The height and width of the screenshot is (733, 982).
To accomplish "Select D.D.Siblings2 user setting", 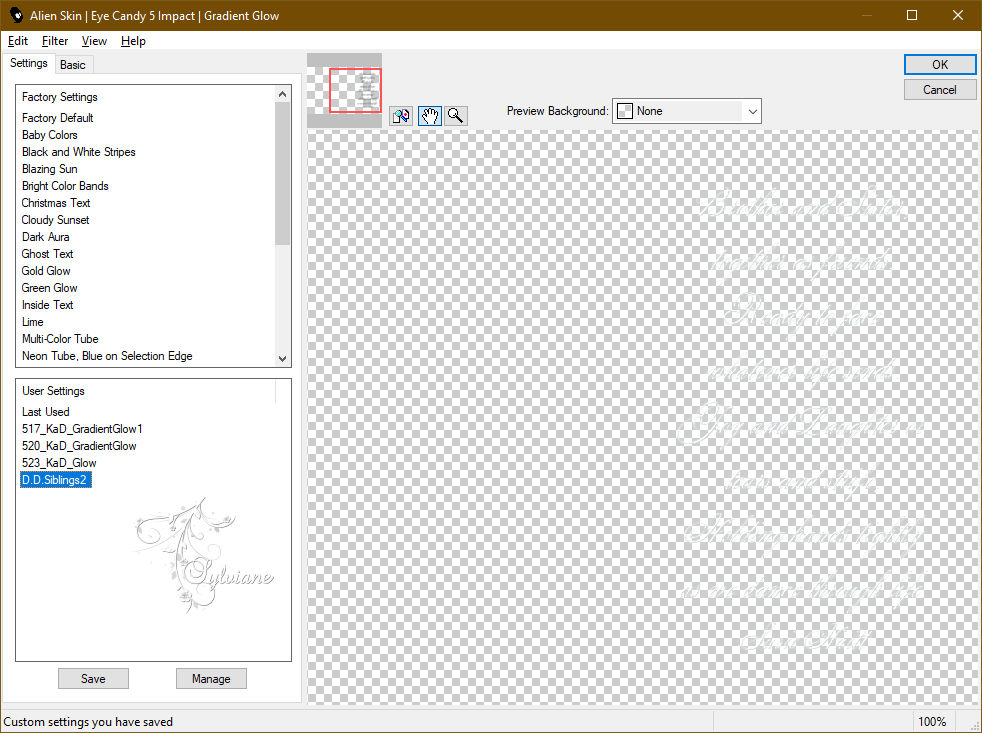I will 56,479.
